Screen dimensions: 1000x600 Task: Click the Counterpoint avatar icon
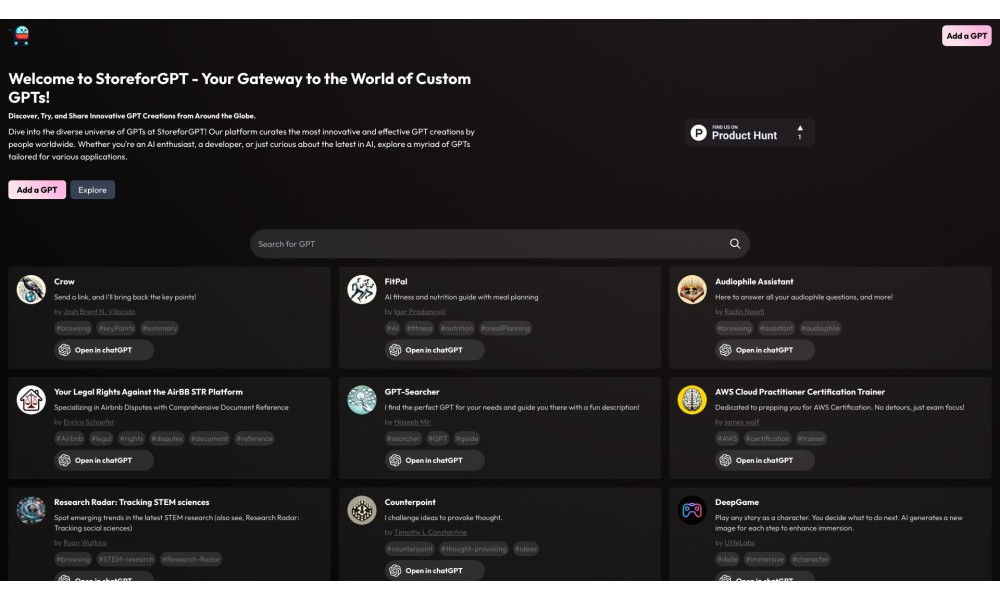[x=362, y=510]
